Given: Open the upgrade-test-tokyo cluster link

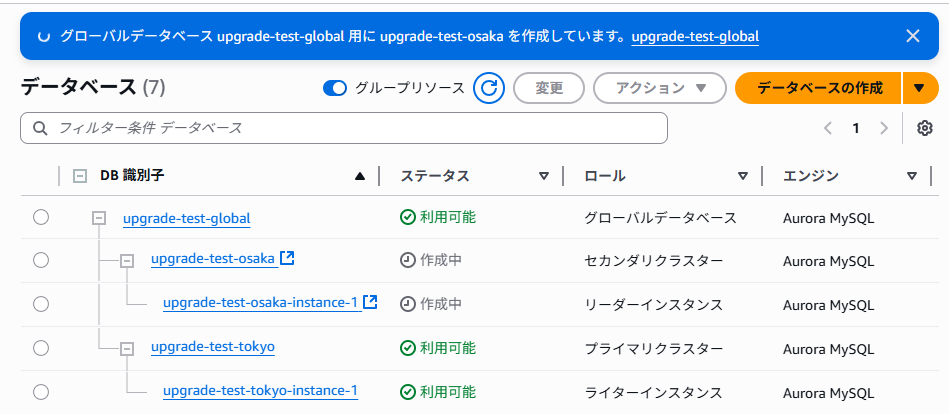Looking at the screenshot, I should (213, 347).
